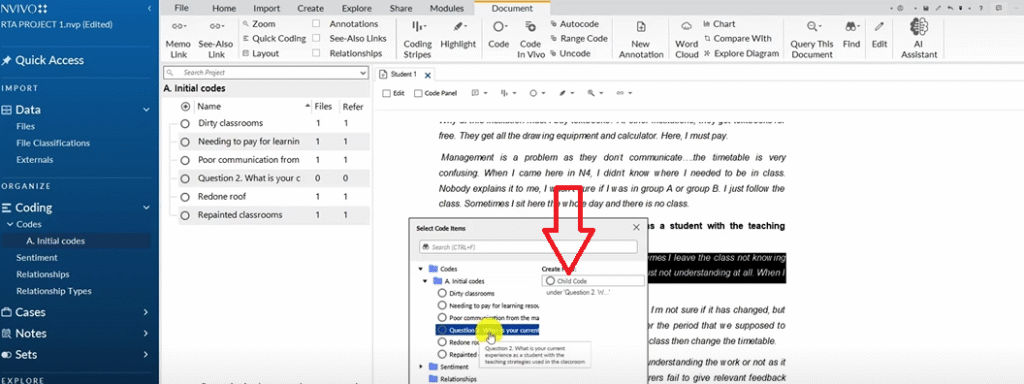Click the feedback chat icon in title bar
Image resolution: width=1024 pixels, height=384 pixels.
[998, 8]
